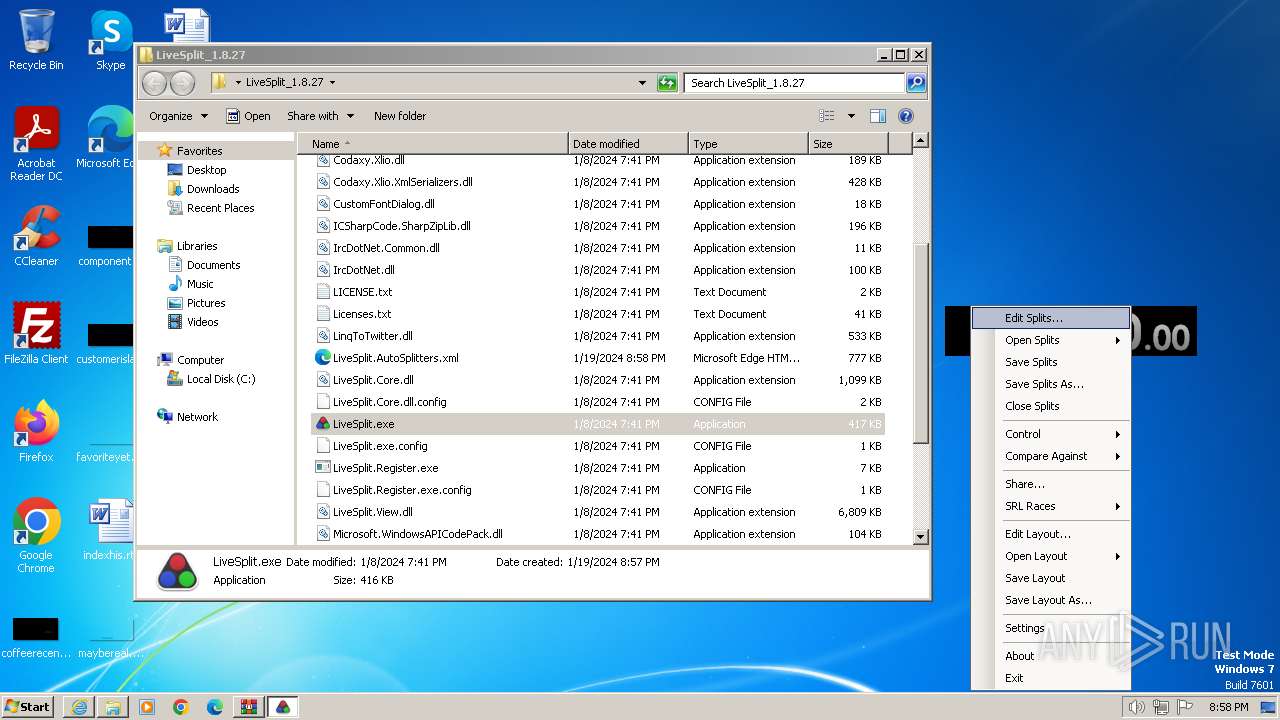Select LiveSplit.Core.dll file row
This screenshot has height=720, width=1280.
click(598, 380)
